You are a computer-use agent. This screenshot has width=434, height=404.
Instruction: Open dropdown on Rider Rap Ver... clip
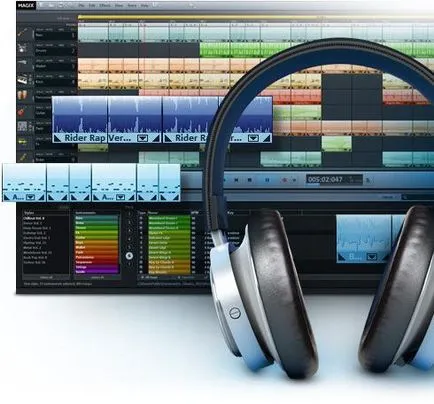click(x=142, y=138)
